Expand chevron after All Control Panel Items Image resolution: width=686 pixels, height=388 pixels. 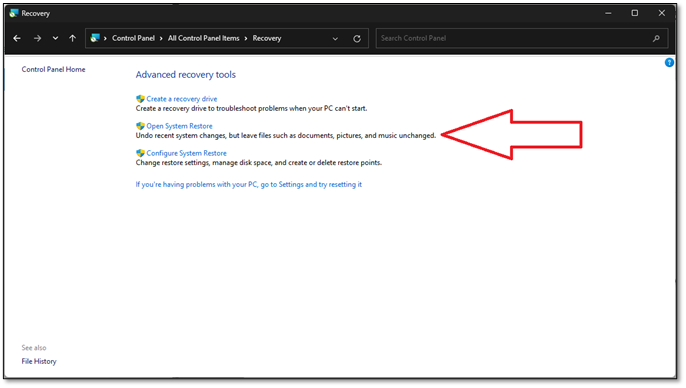point(246,38)
